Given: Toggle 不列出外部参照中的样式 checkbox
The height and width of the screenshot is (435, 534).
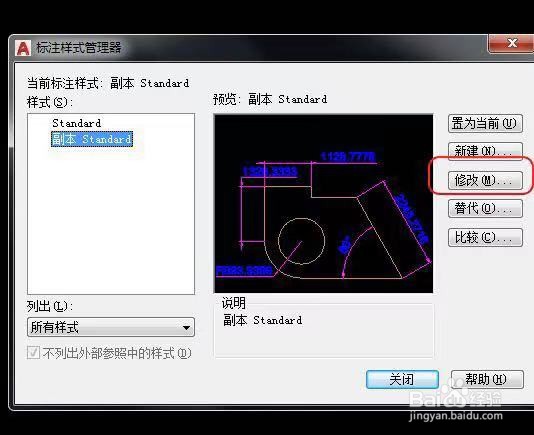Looking at the screenshot, I should pos(33,353).
